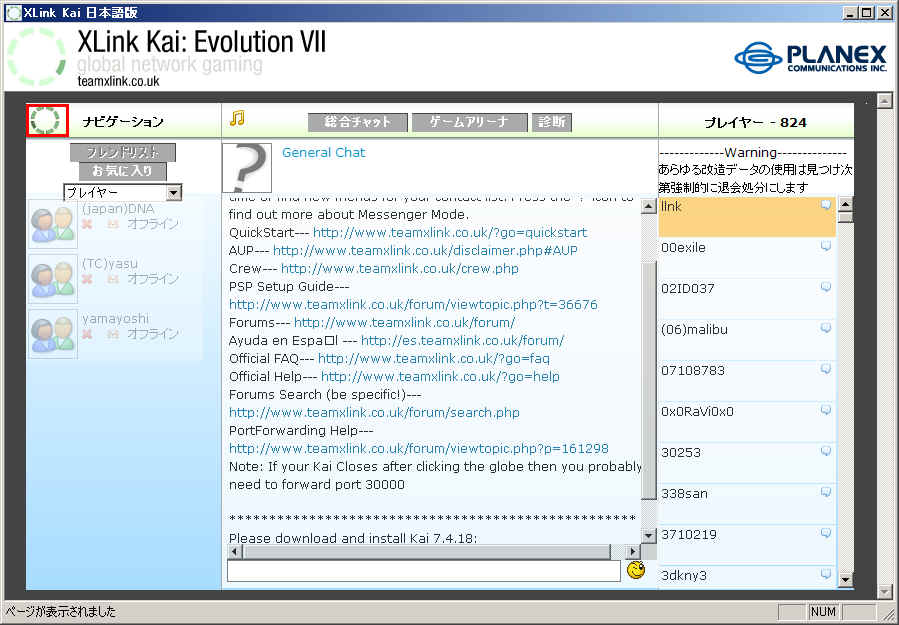
Task: Click the General Chat link
Action: pos(323,153)
